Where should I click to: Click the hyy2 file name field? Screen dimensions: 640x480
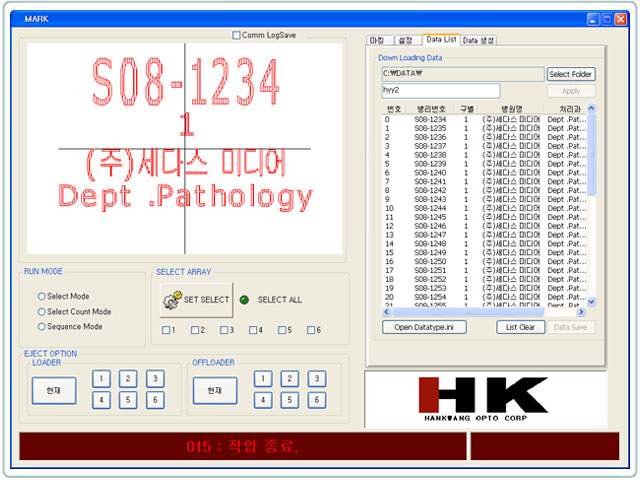click(x=441, y=91)
